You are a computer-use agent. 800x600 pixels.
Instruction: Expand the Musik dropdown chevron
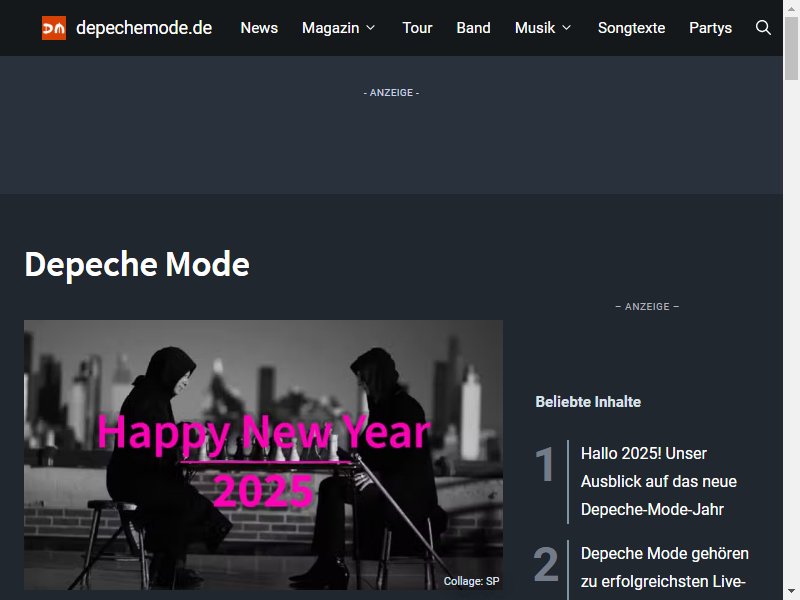tap(566, 28)
